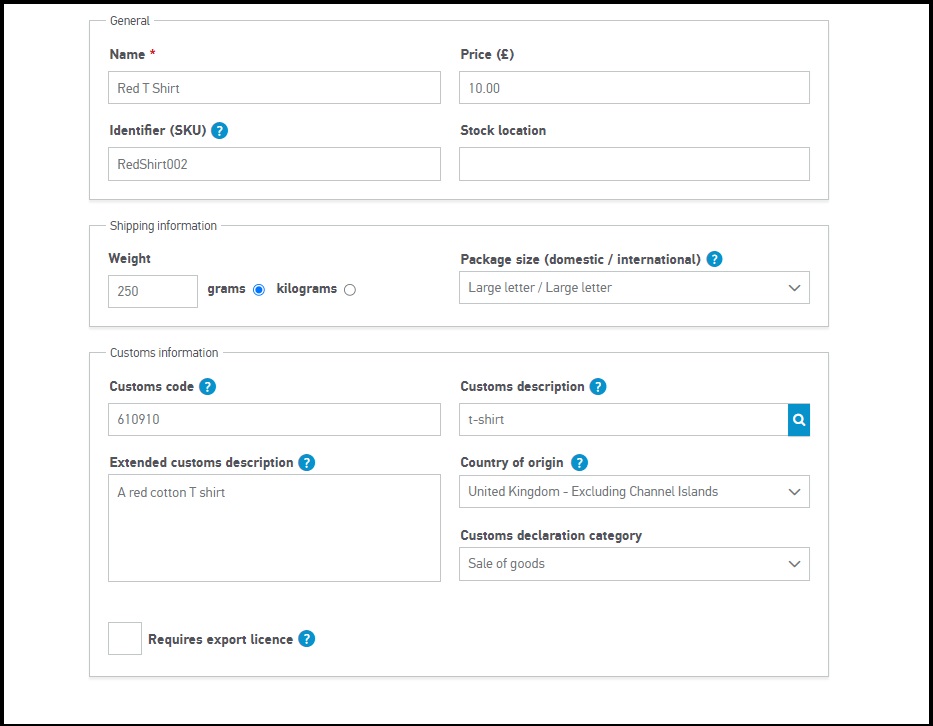Click the Extended customs description help icon

(307, 463)
